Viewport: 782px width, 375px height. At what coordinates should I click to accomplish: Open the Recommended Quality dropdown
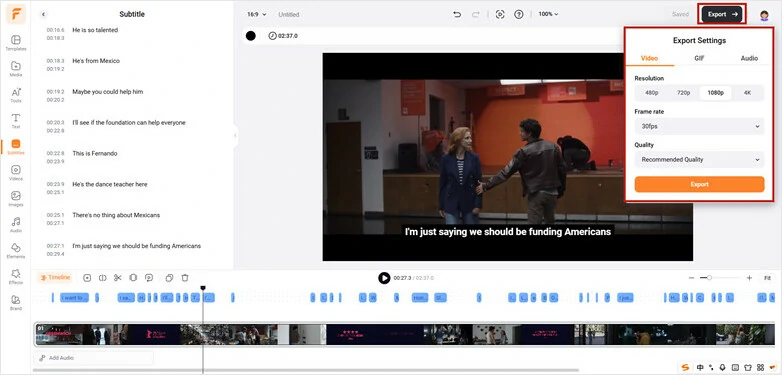pos(699,160)
